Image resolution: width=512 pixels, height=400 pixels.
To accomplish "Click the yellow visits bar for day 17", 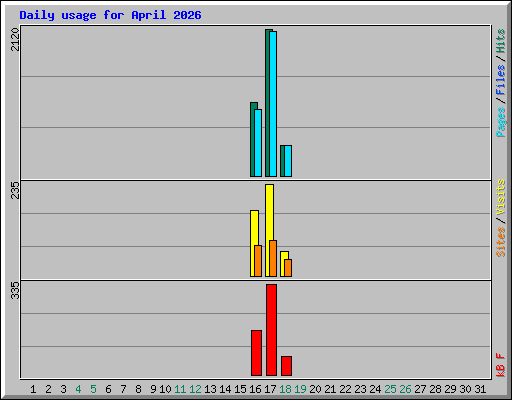I will [x=269, y=212].
